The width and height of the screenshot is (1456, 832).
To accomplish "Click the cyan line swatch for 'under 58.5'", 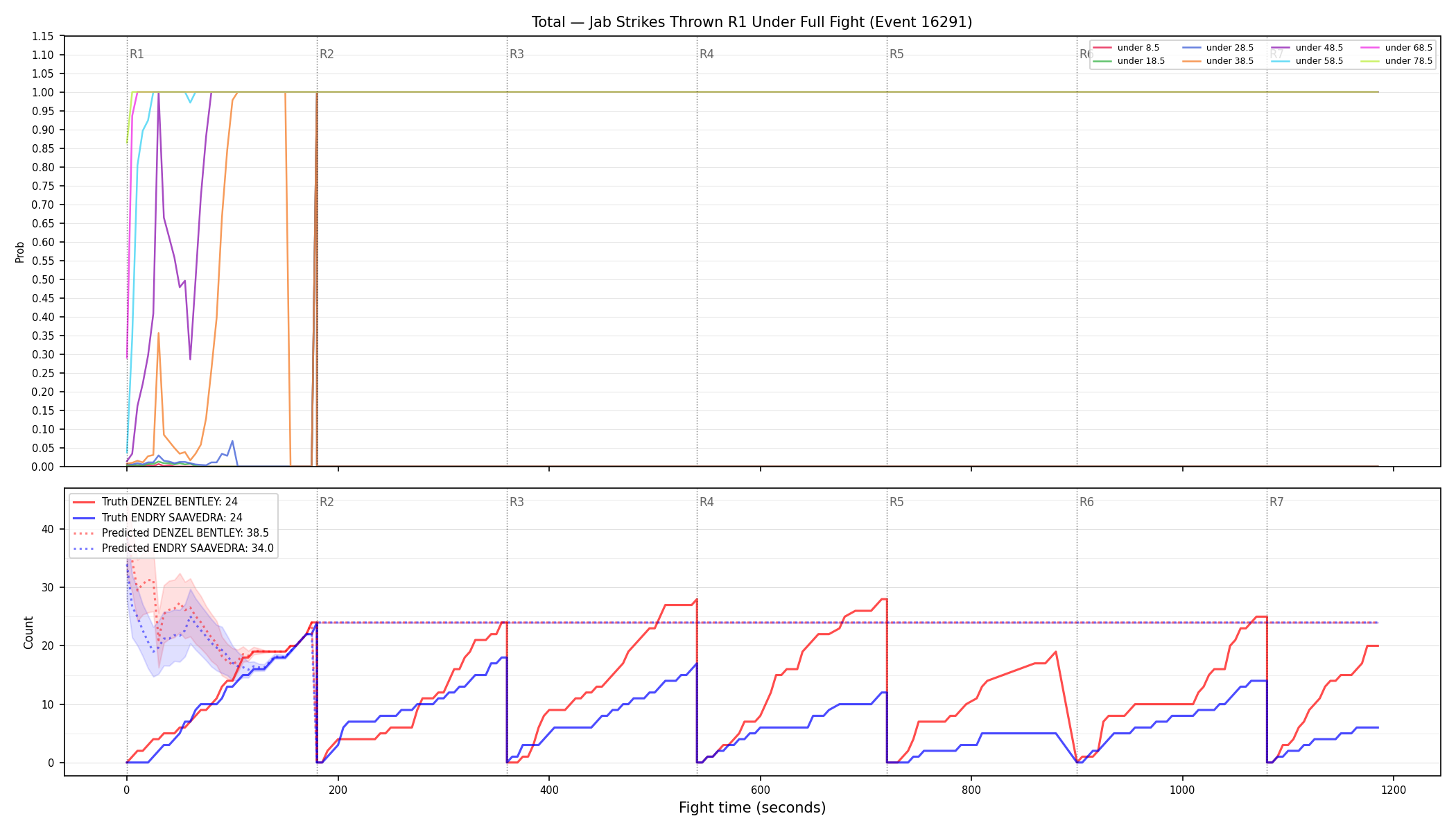I will (x=1280, y=61).
